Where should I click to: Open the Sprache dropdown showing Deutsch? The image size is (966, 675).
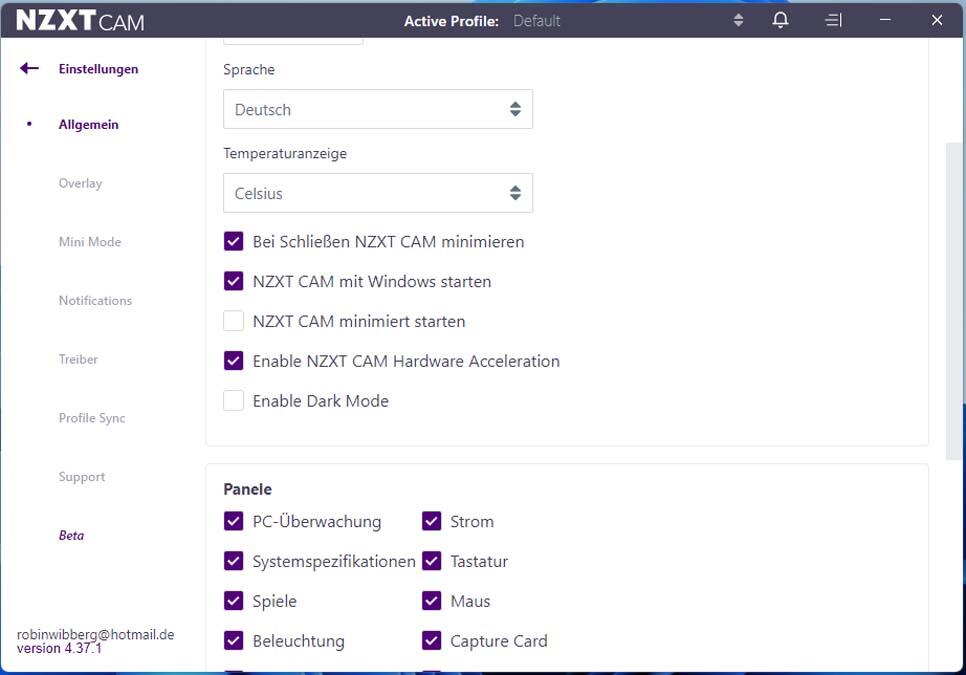[x=378, y=109]
